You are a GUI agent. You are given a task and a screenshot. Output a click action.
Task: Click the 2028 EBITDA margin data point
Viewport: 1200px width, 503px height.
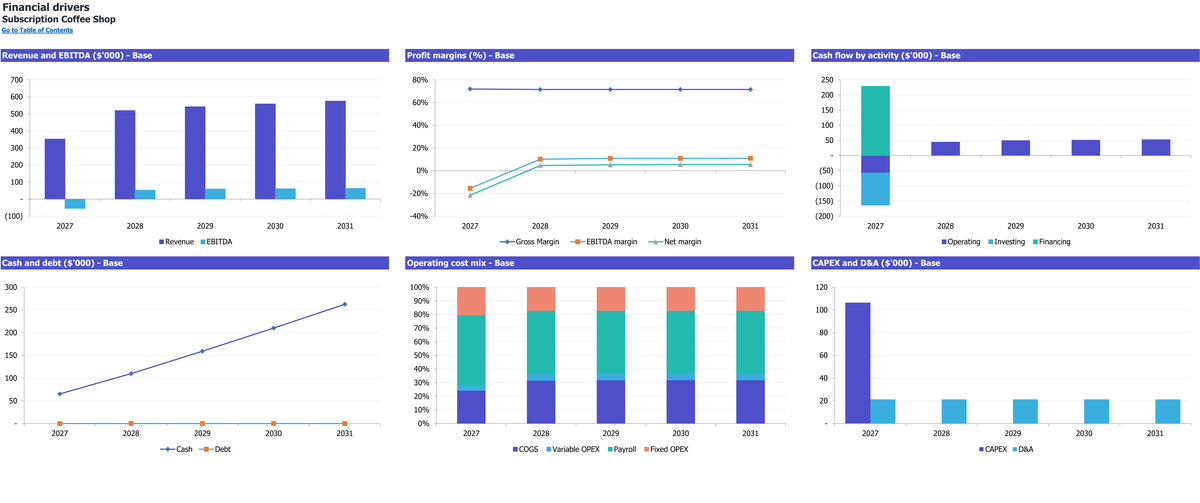pos(540,159)
